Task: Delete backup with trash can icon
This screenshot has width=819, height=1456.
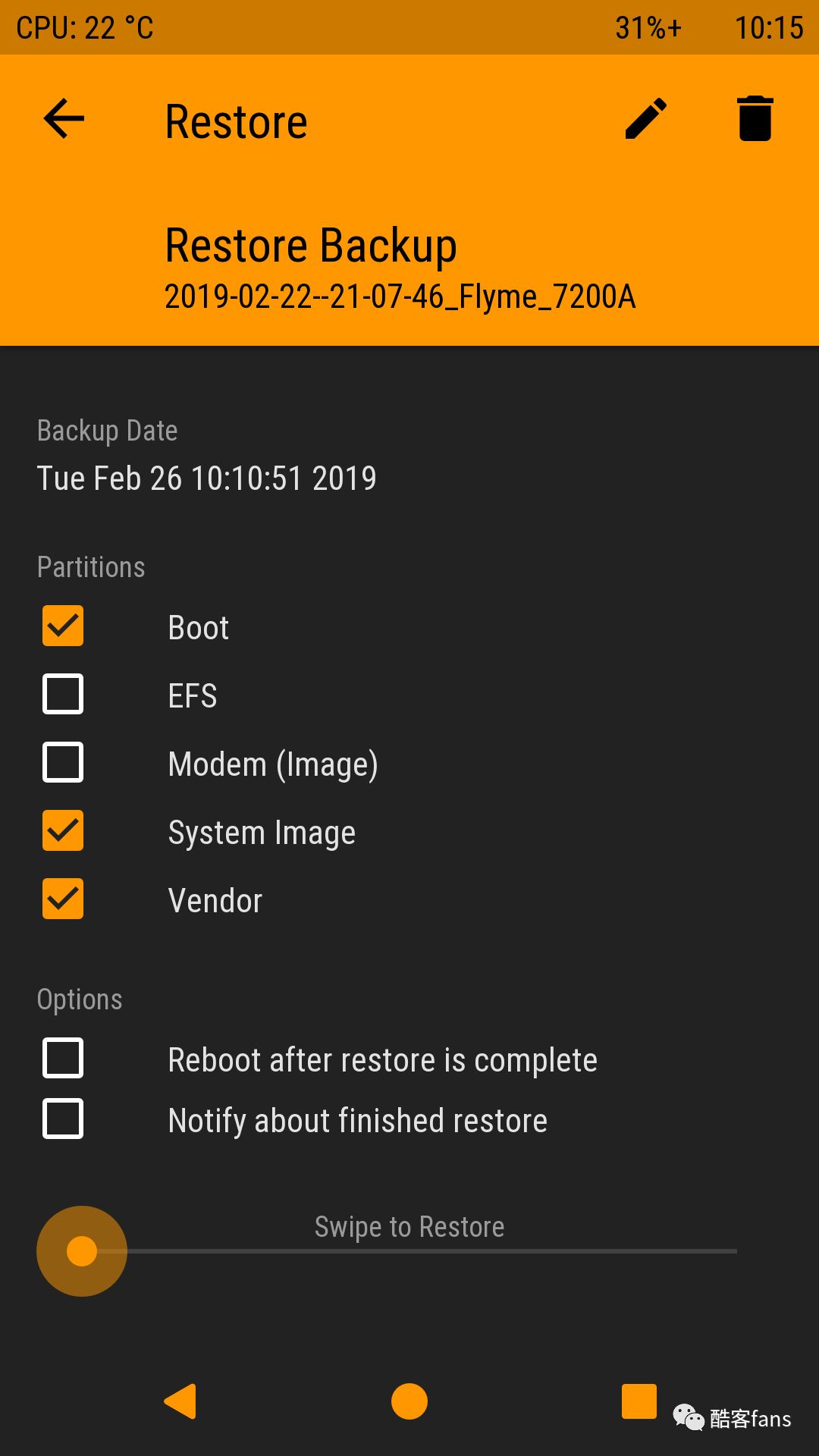Action: tap(755, 119)
